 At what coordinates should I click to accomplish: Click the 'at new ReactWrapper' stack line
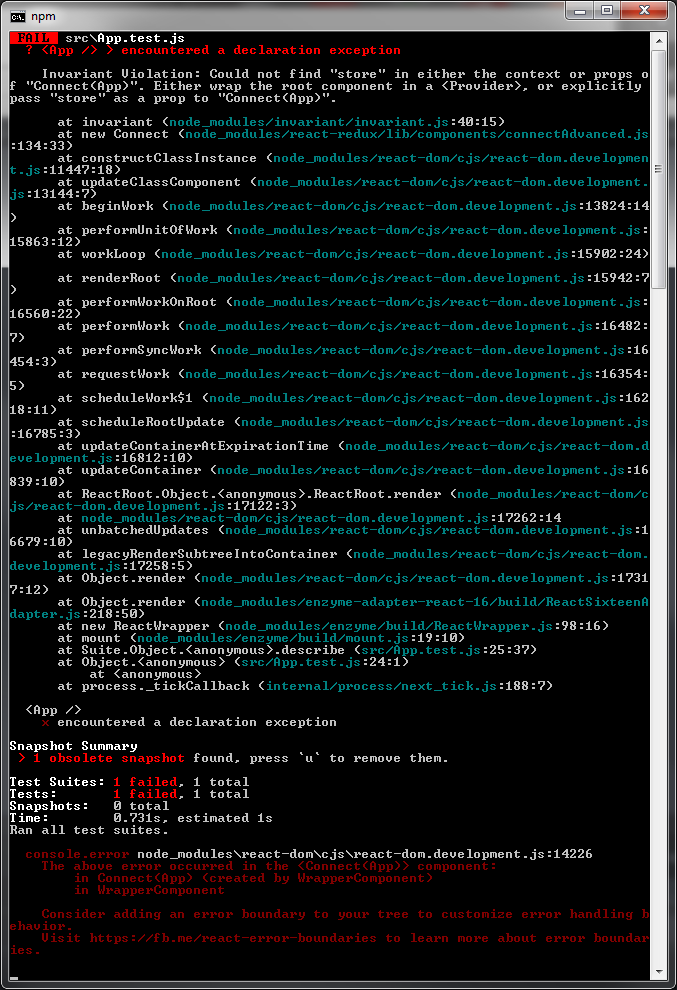coord(333,626)
